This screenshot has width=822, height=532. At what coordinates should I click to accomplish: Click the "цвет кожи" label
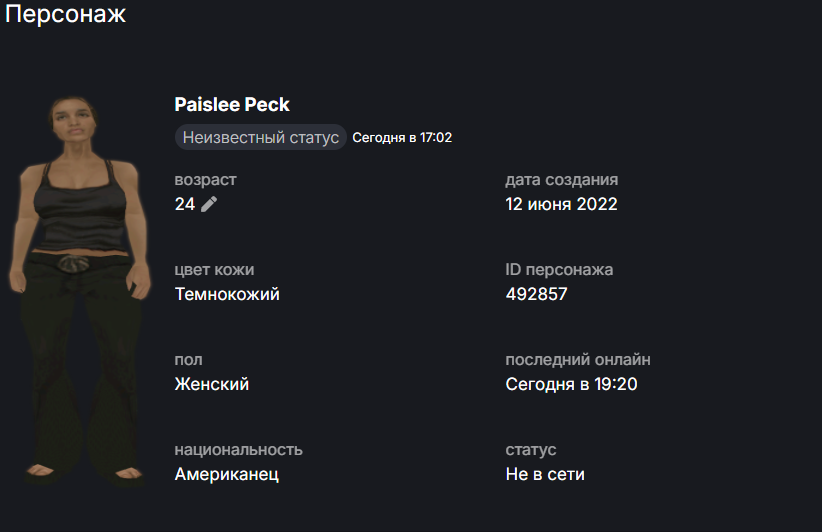(214, 270)
